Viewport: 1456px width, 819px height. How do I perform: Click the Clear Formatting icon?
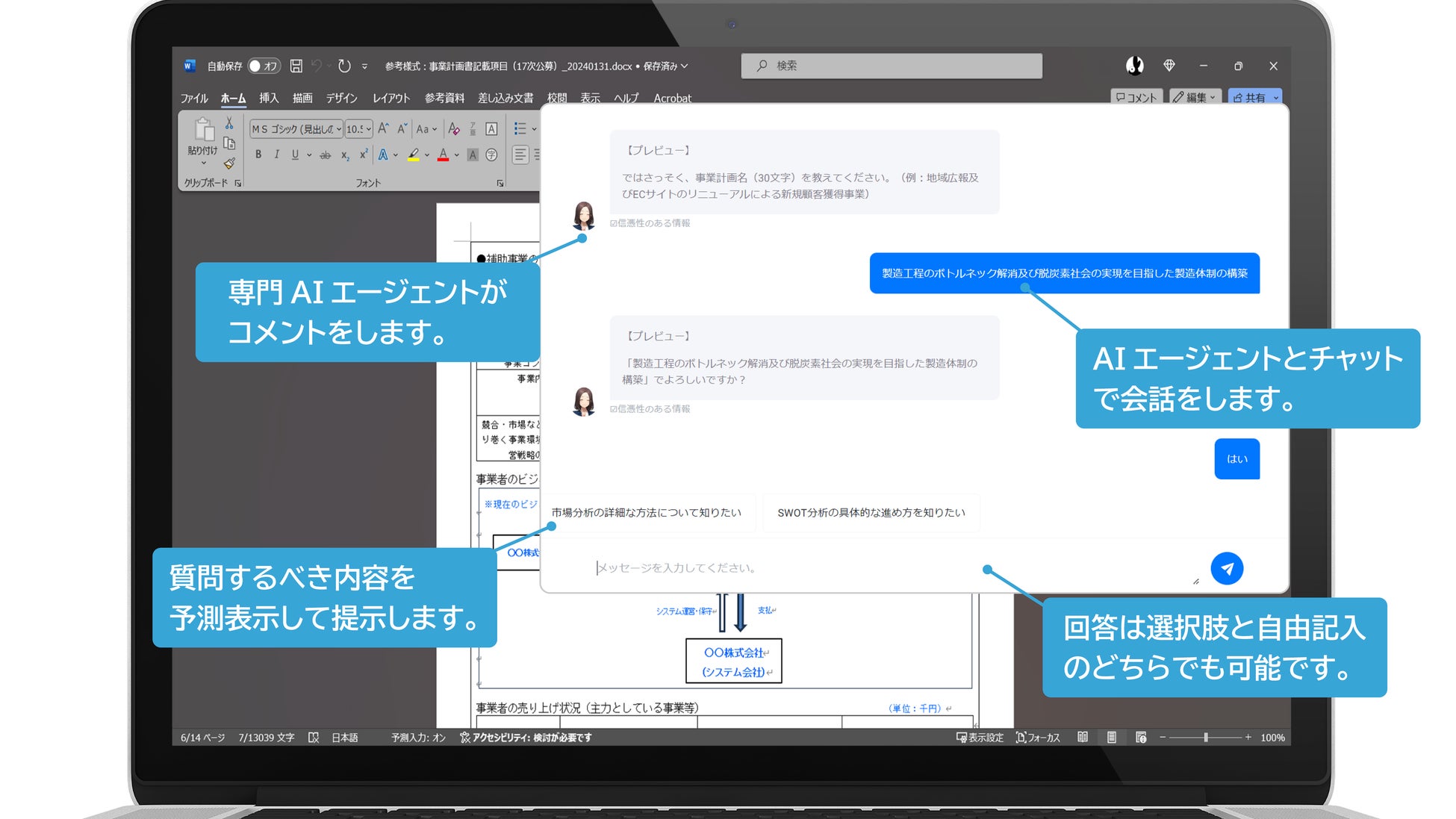tap(453, 129)
